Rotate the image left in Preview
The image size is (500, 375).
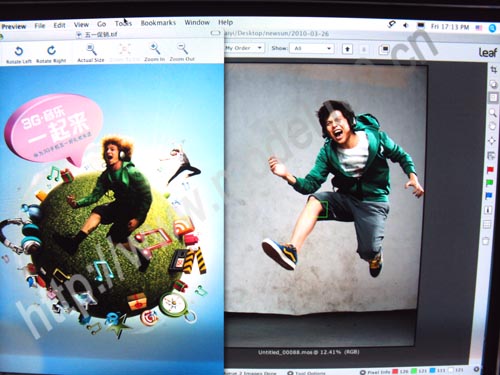[19, 54]
